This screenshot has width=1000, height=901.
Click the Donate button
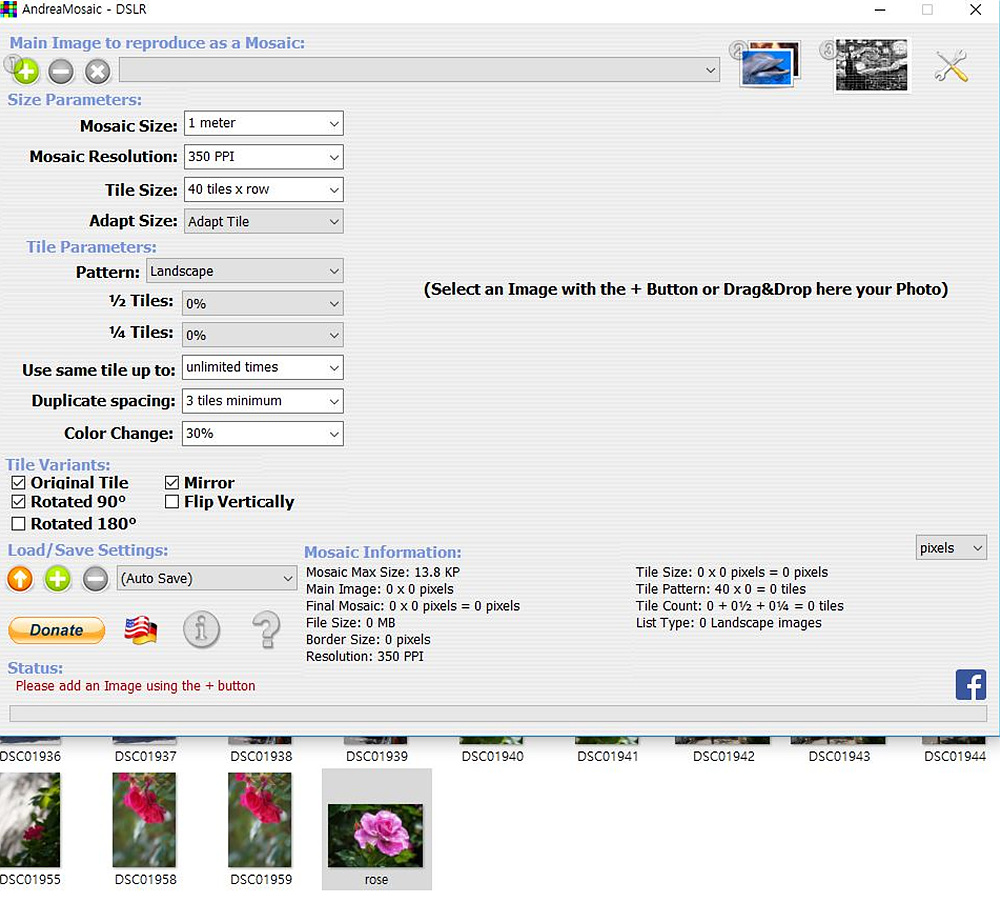pyautogui.click(x=57, y=630)
